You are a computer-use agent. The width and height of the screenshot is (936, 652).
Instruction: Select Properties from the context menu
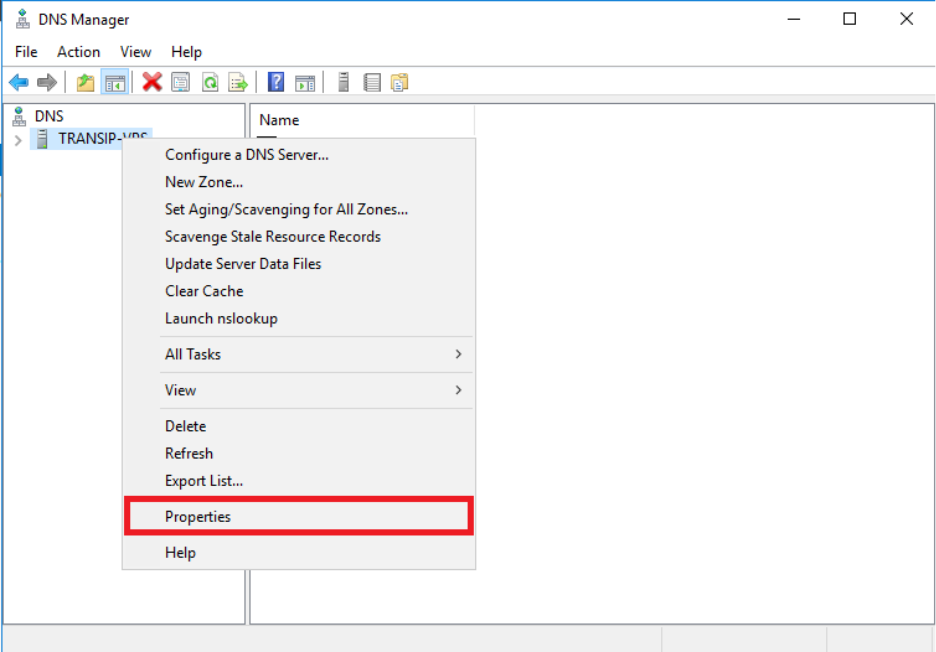click(198, 517)
